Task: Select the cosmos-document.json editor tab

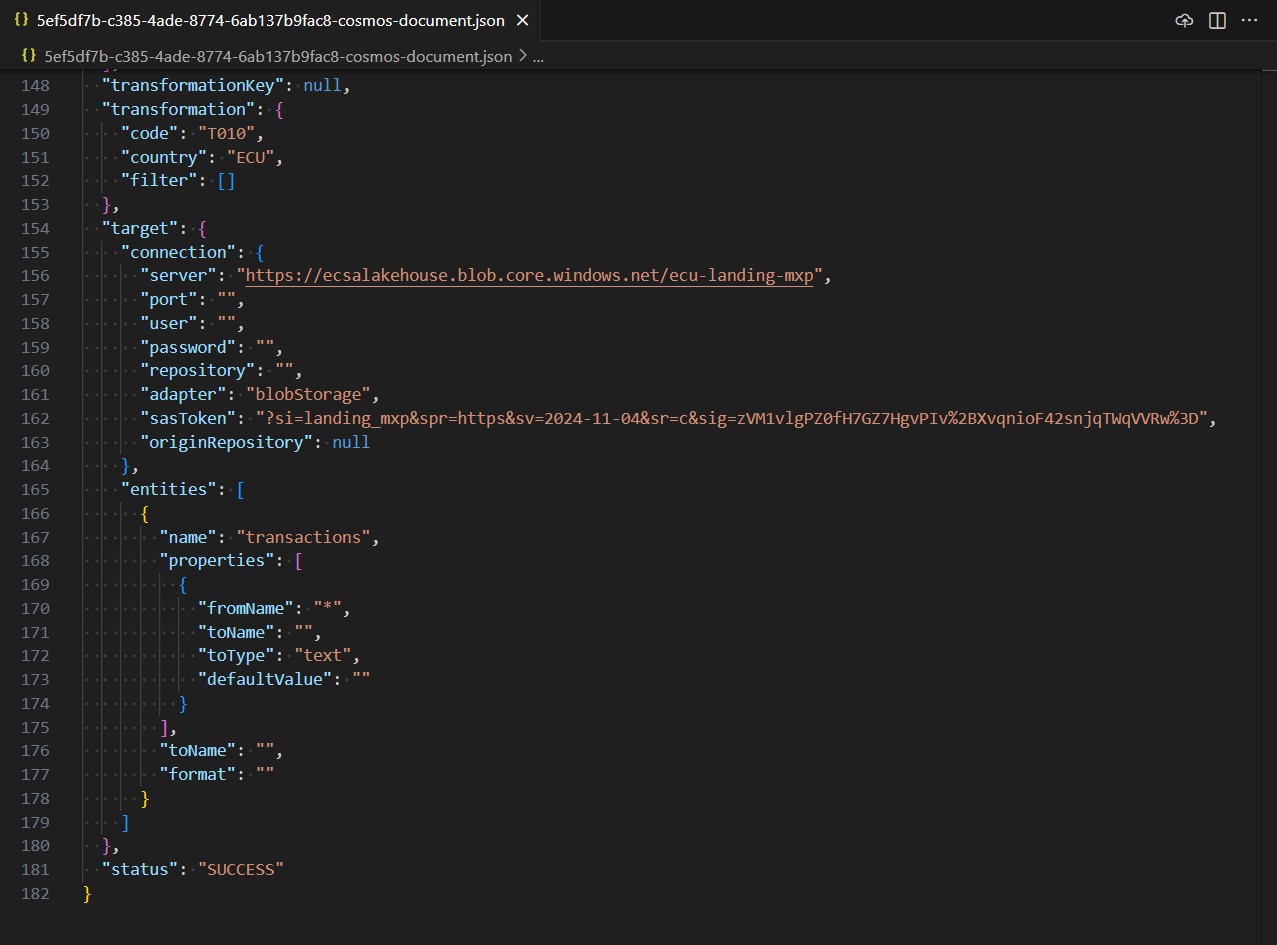Action: pyautogui.click(x=270, y=20)
